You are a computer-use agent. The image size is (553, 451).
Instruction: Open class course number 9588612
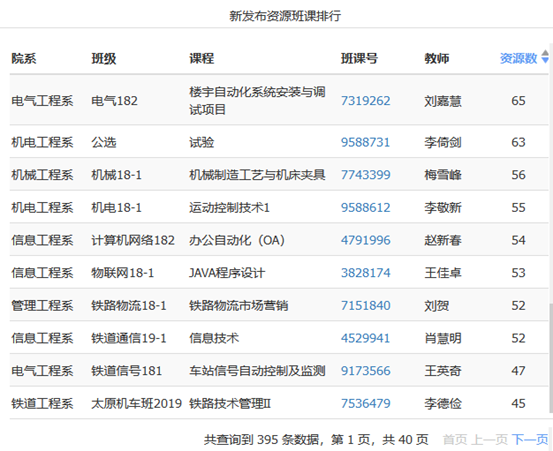click(365, 208)
